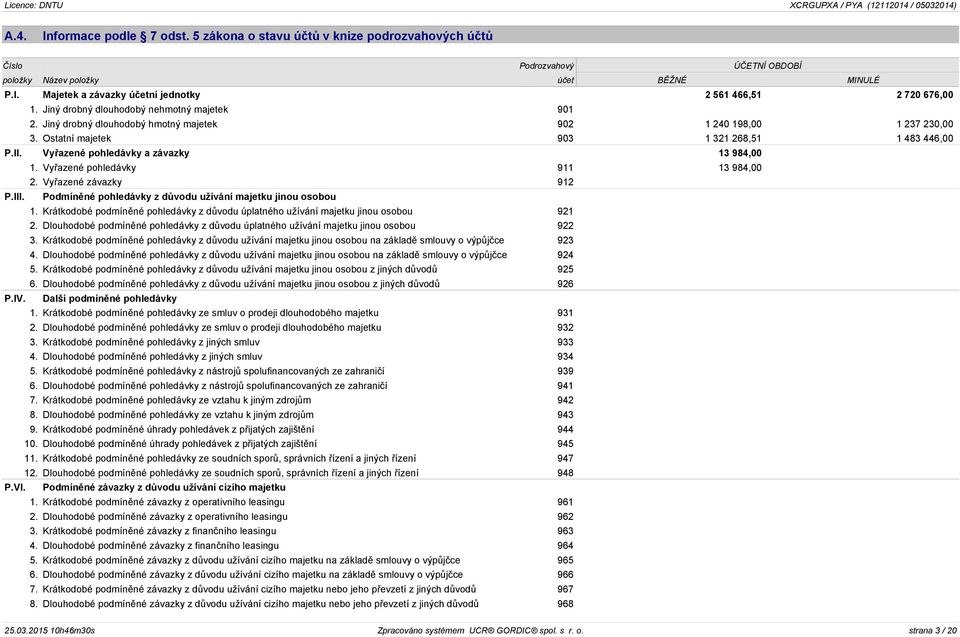Click the value 2 720 676,00
The width and height of the screenshot is (960, 637).
(x=924, y=95)
